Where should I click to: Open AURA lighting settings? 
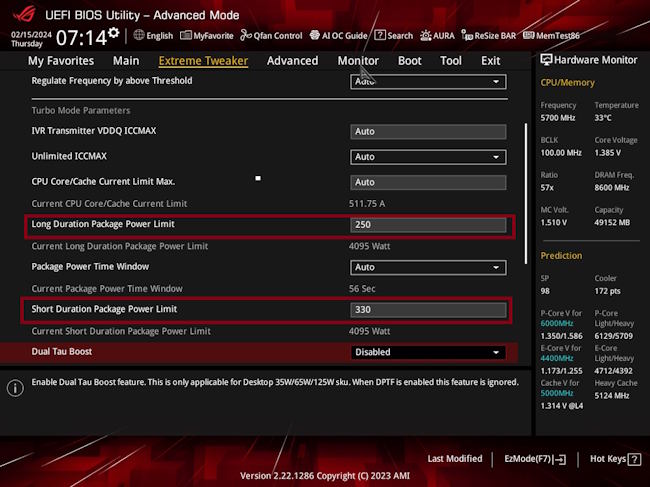pyautogui.click(x=437, y=36)
